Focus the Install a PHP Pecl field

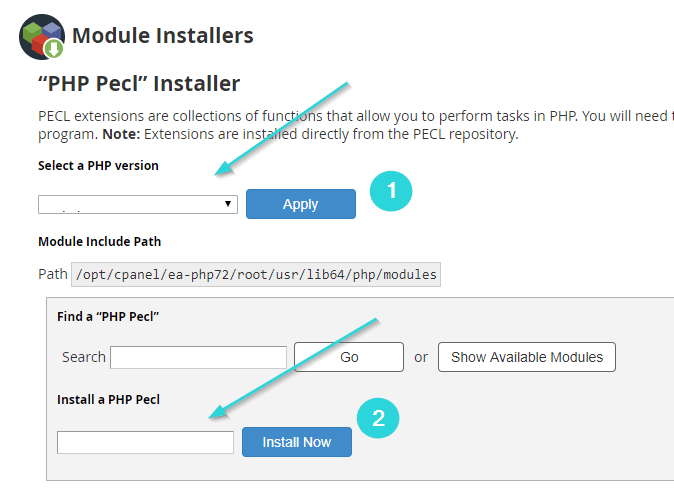point(145,442)
